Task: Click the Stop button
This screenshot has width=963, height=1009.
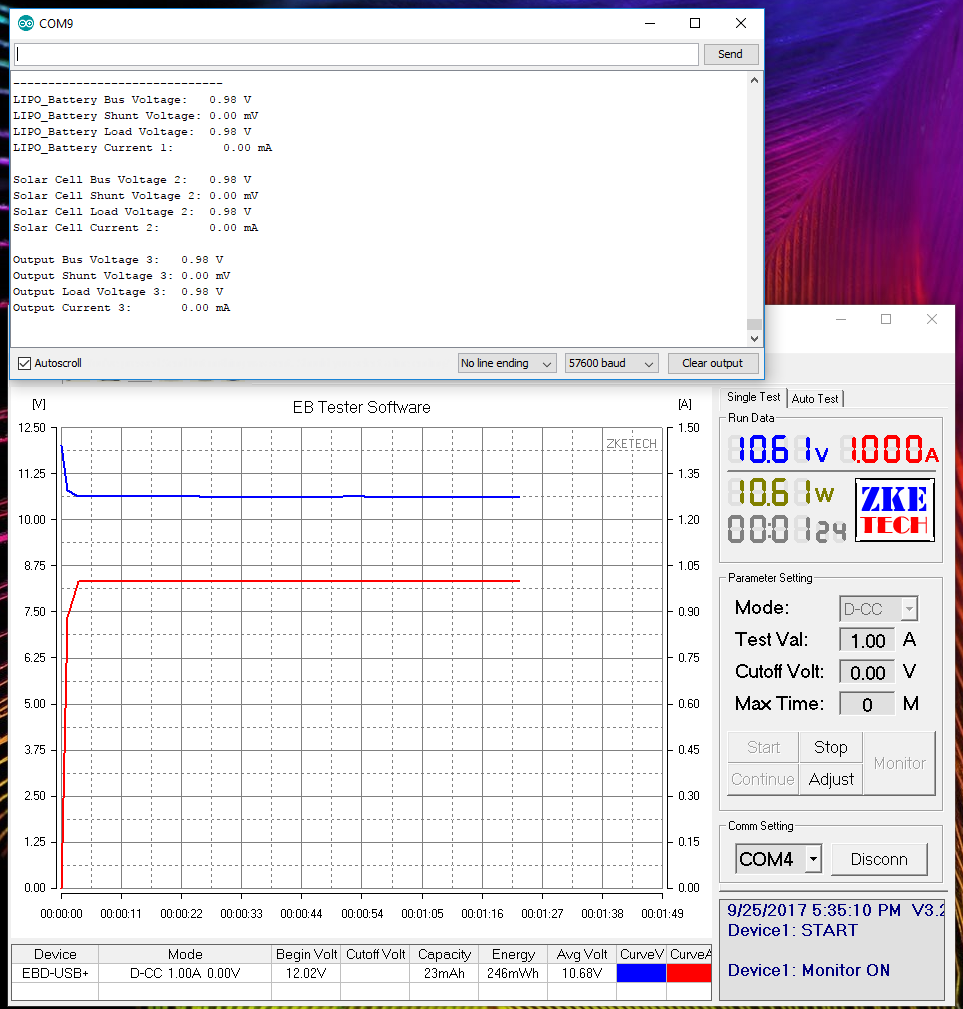Action: 830,747
